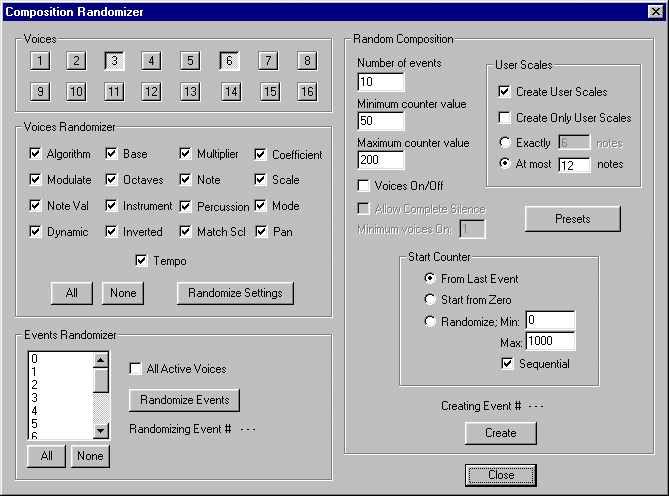Click None under Voices Randomizer
This screenshot has width=669, height=496.
(x=122, y=293)
